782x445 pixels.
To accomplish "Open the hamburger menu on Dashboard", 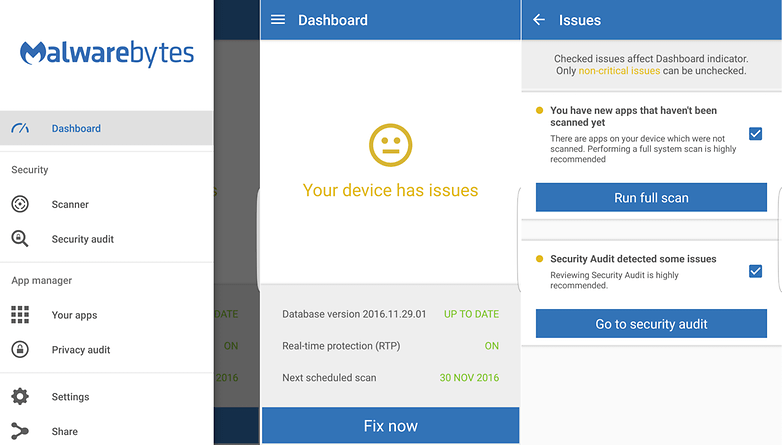I will (278, 19).
